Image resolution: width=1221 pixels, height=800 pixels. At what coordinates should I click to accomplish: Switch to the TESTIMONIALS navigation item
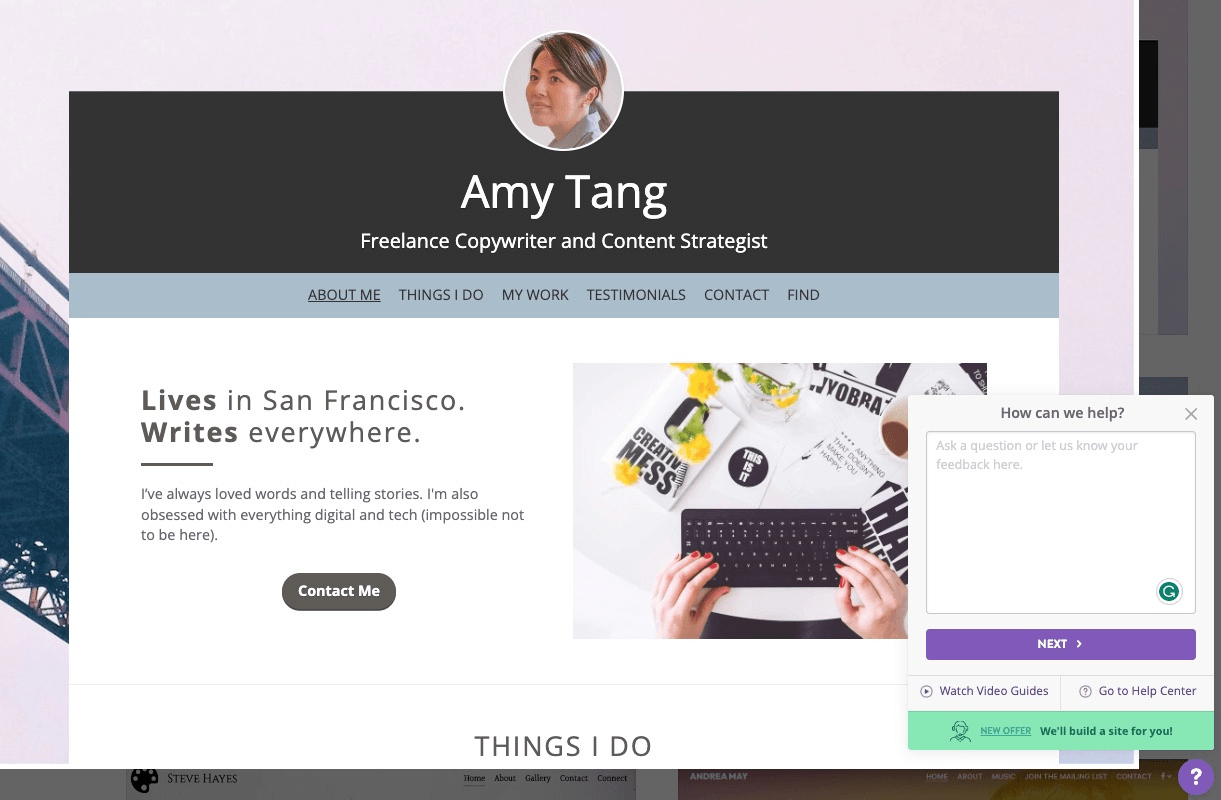pyautogui.click(x=636, y=295)
